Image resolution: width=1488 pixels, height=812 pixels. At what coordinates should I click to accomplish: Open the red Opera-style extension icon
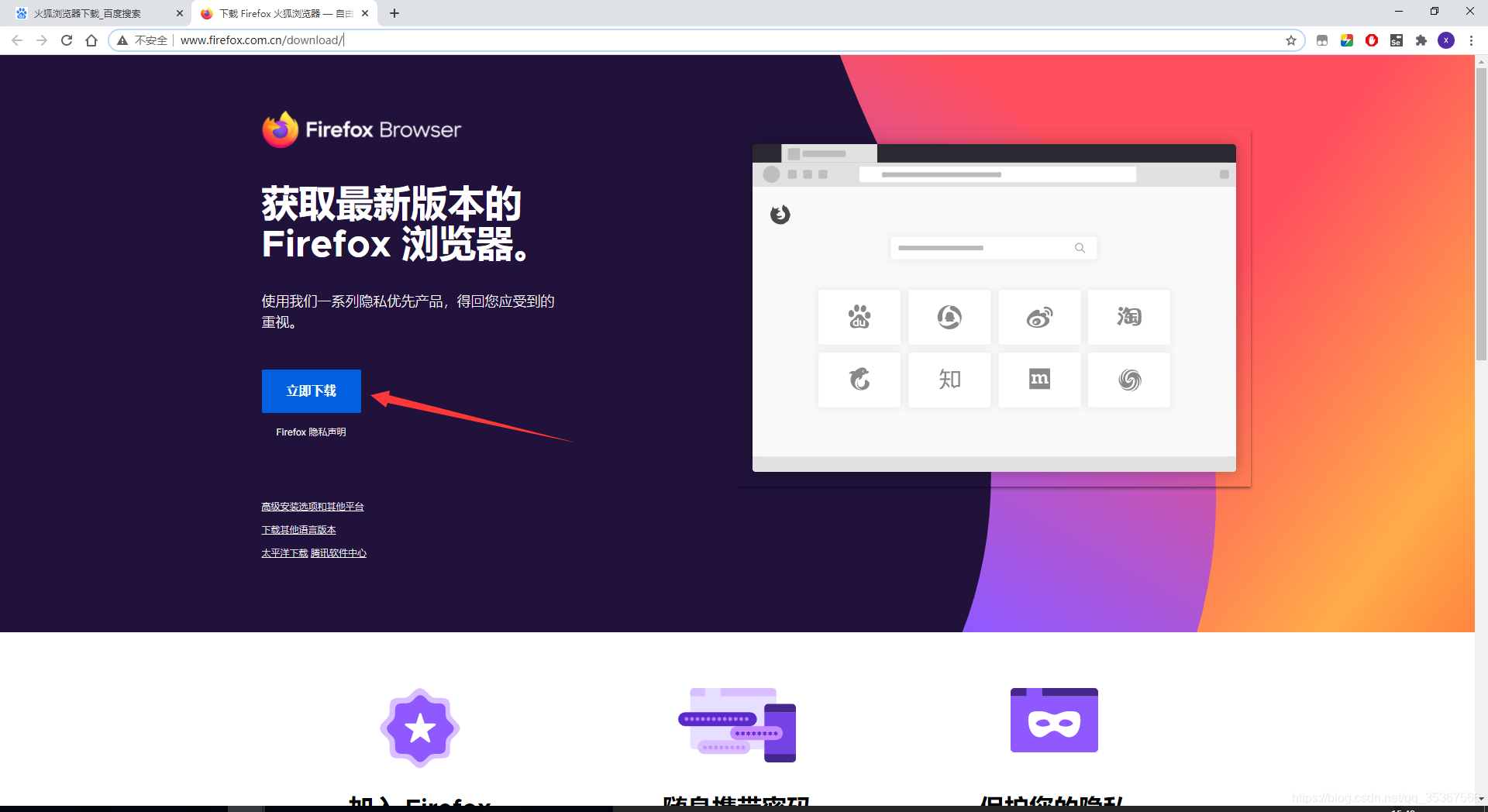click(x=1372, y=40)
